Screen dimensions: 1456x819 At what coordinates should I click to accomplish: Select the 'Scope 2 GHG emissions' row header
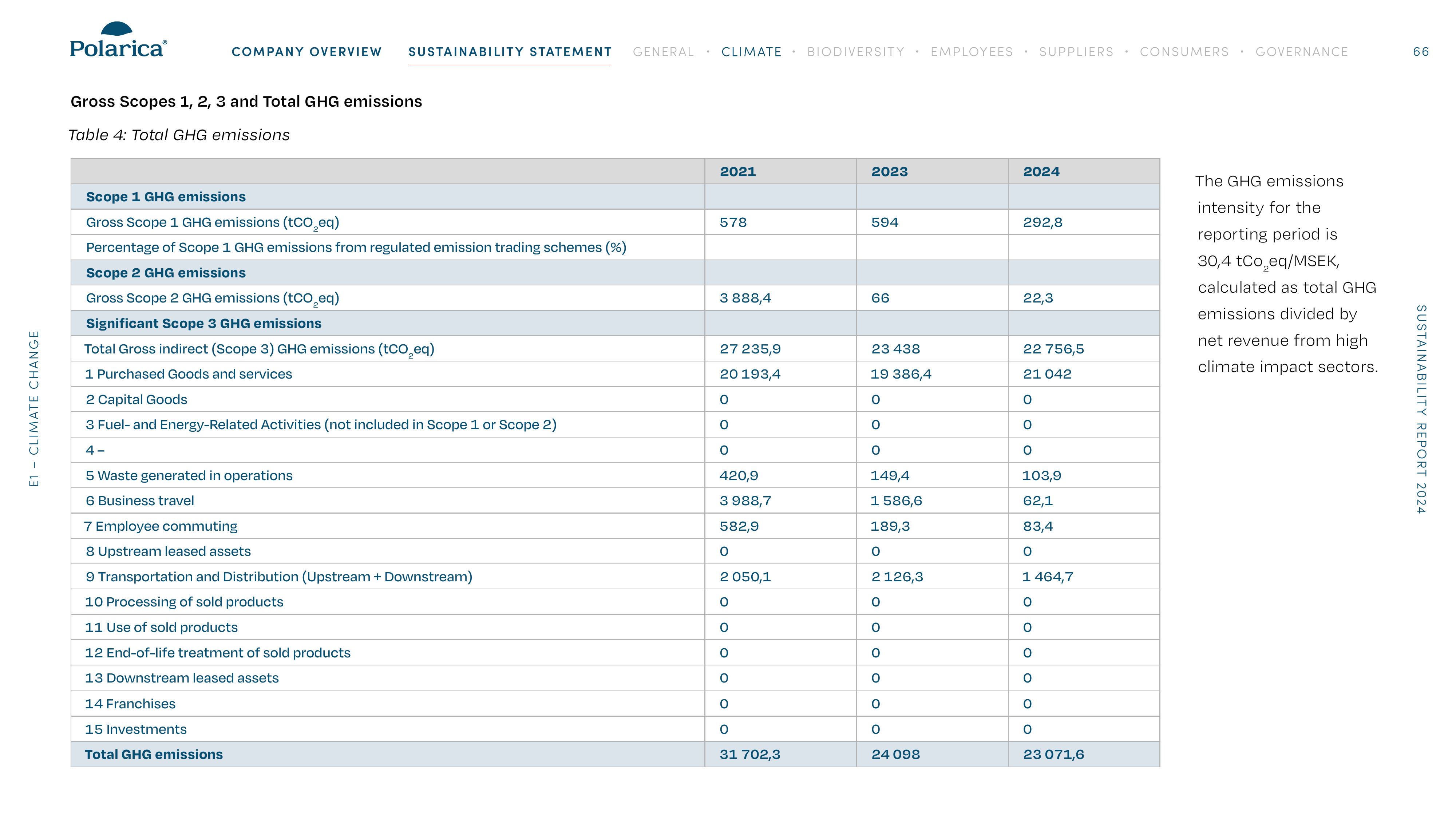(x=166, y=272)
